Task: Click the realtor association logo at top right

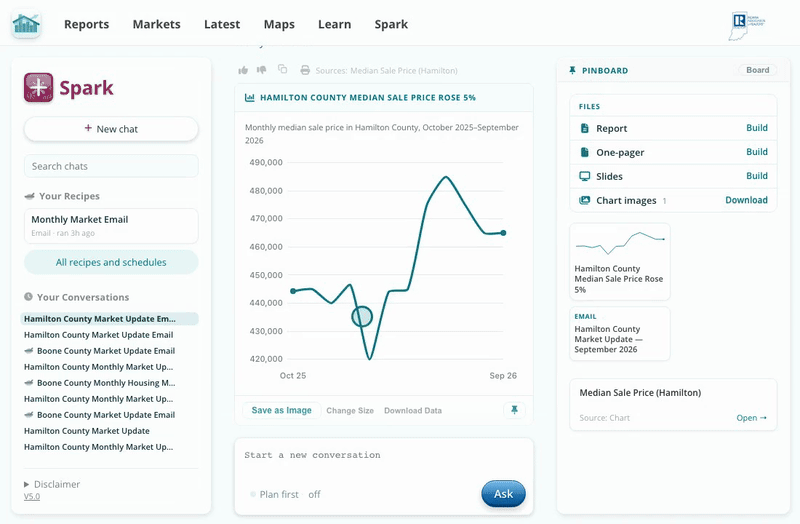Action: [x=746, y=26]
